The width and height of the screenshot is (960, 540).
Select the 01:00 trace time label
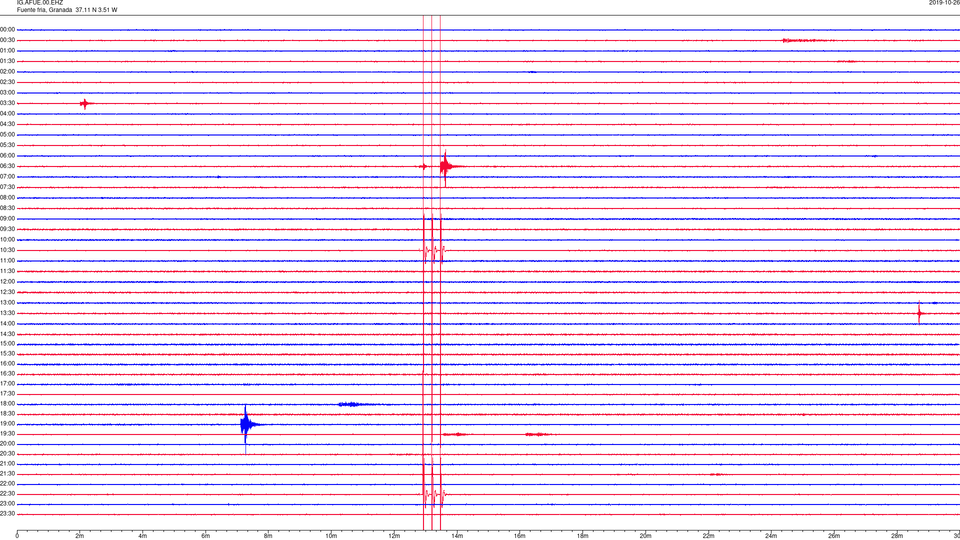7,50
